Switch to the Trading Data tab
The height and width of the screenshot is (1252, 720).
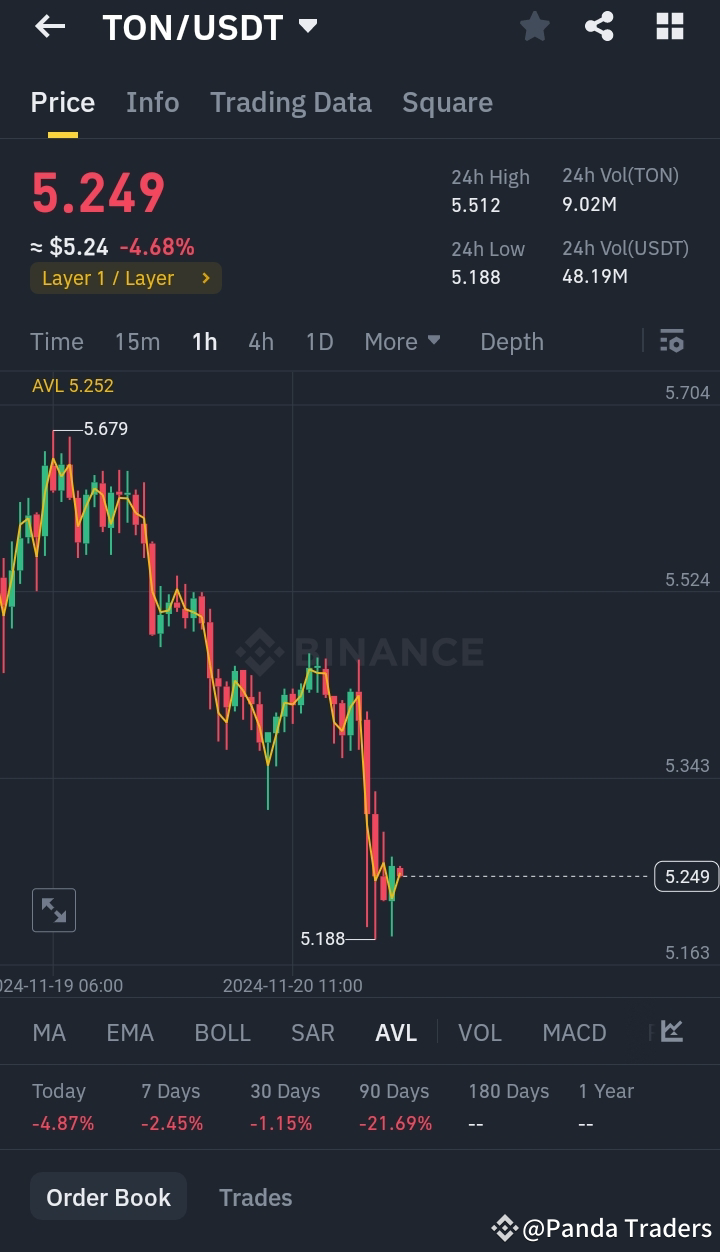(291, 102)
